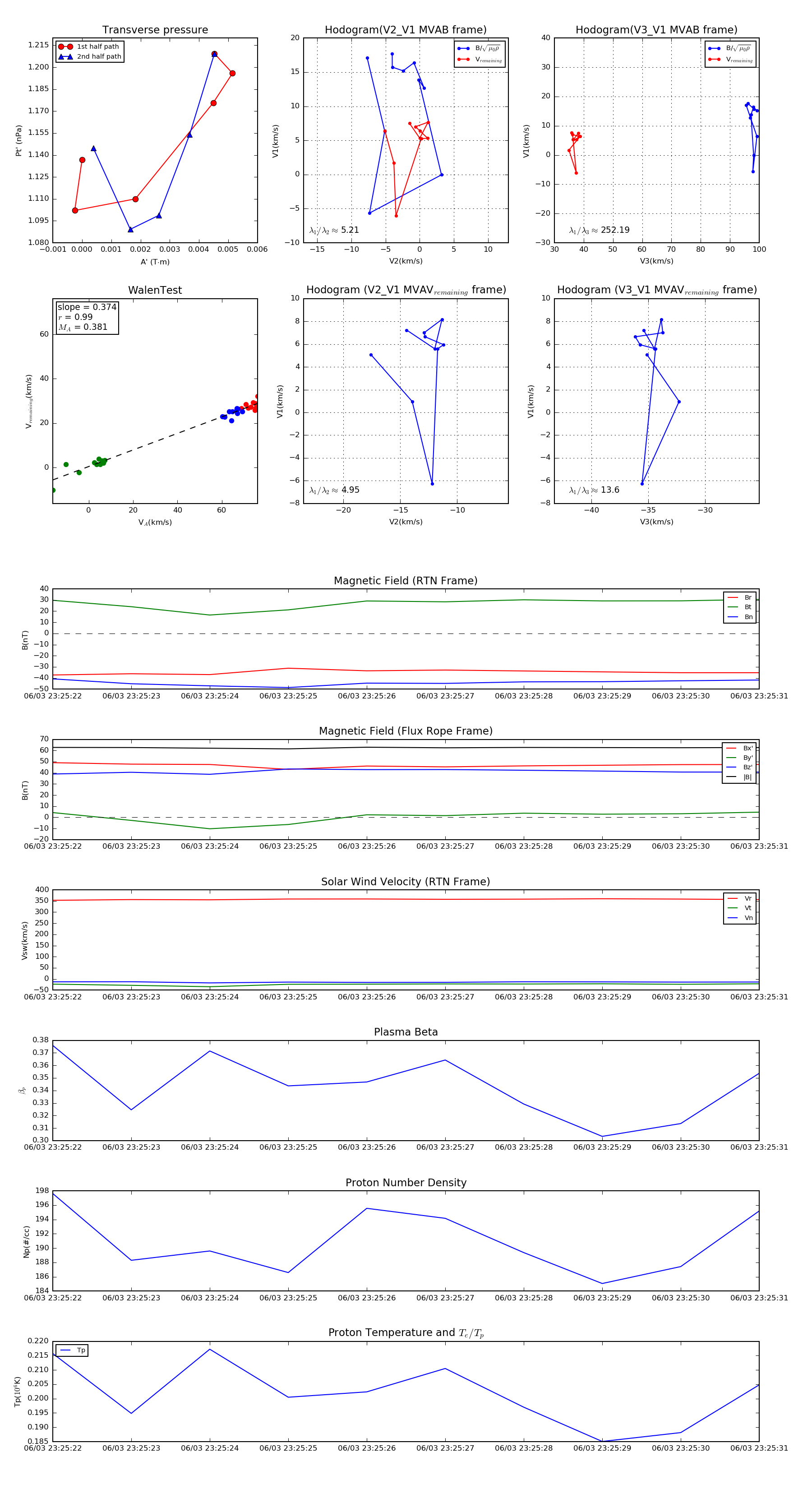Click the Hodogram V3_V1 MVAV remaining frame title
812x1489 pixels.
click(656, 290)
